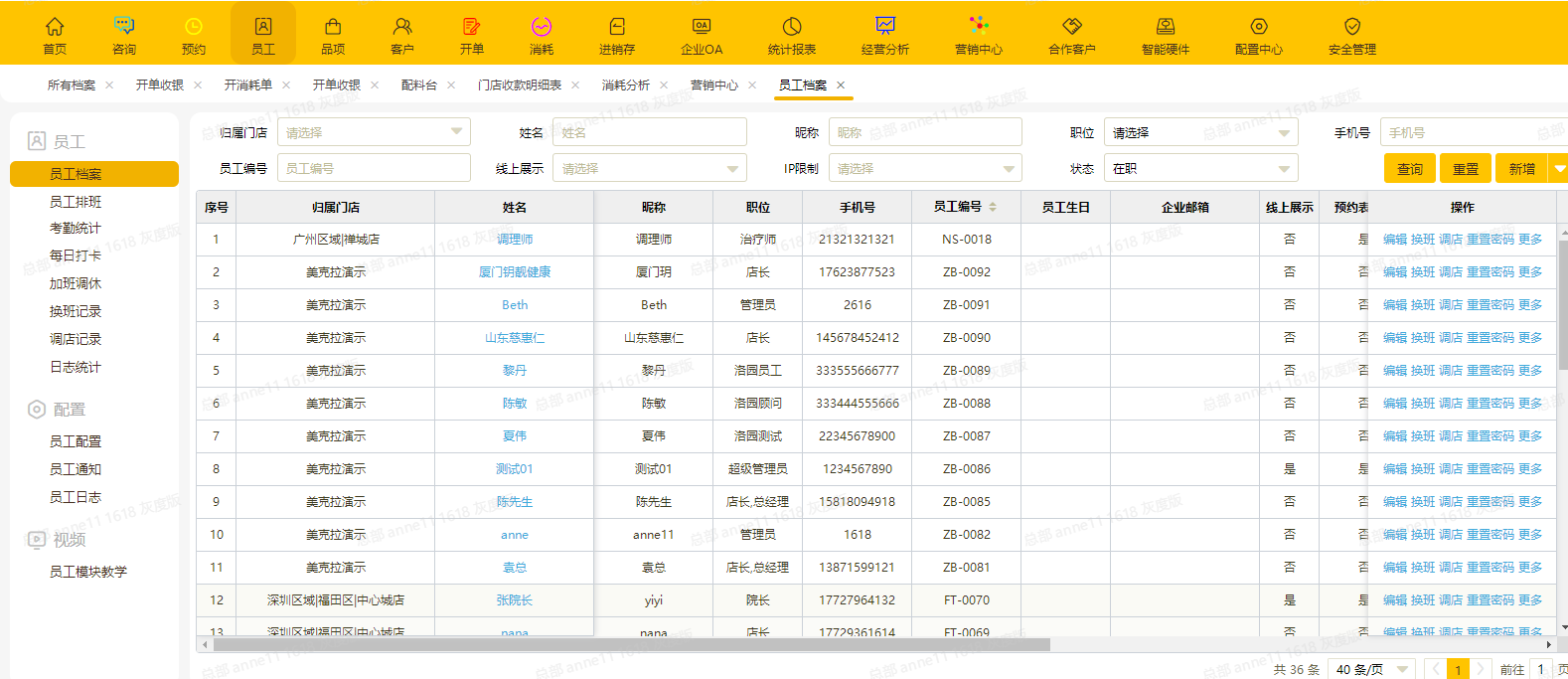Close the 所有档案 tab
1568x679 pixels.
(x=109, y=85)
